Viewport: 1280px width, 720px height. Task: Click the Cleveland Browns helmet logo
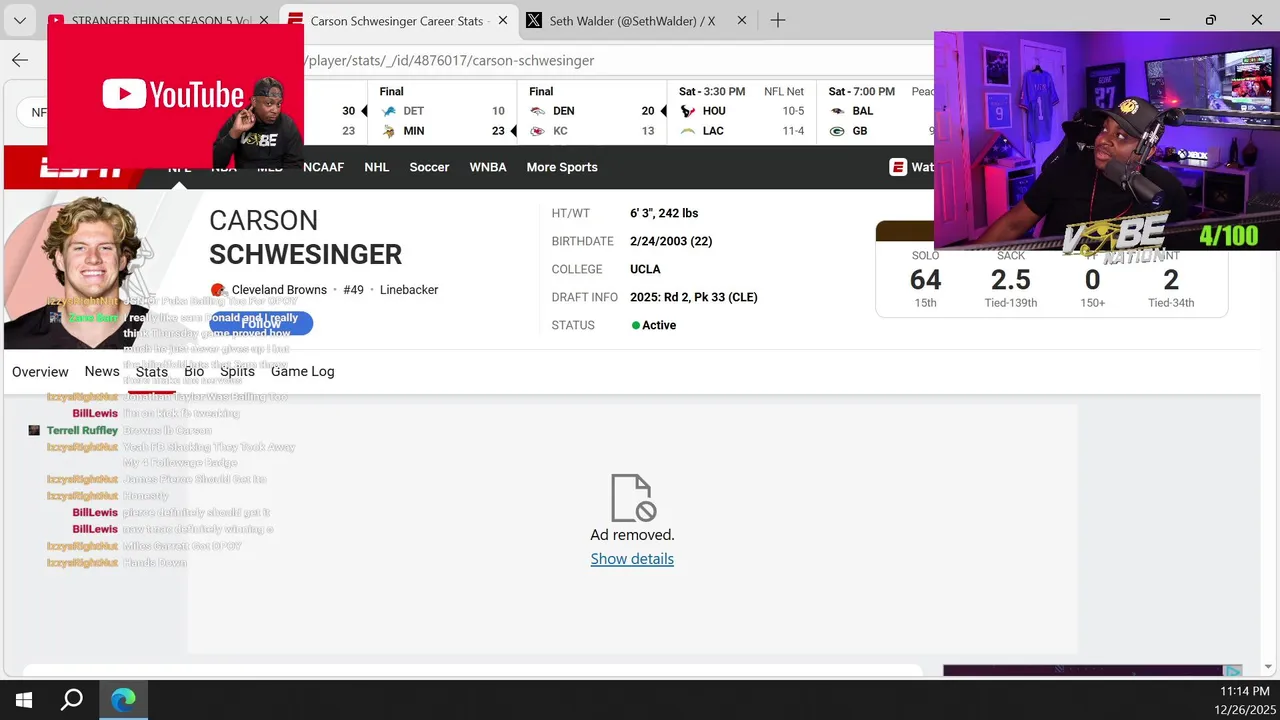pyautogui.click(x=218, y=290)
